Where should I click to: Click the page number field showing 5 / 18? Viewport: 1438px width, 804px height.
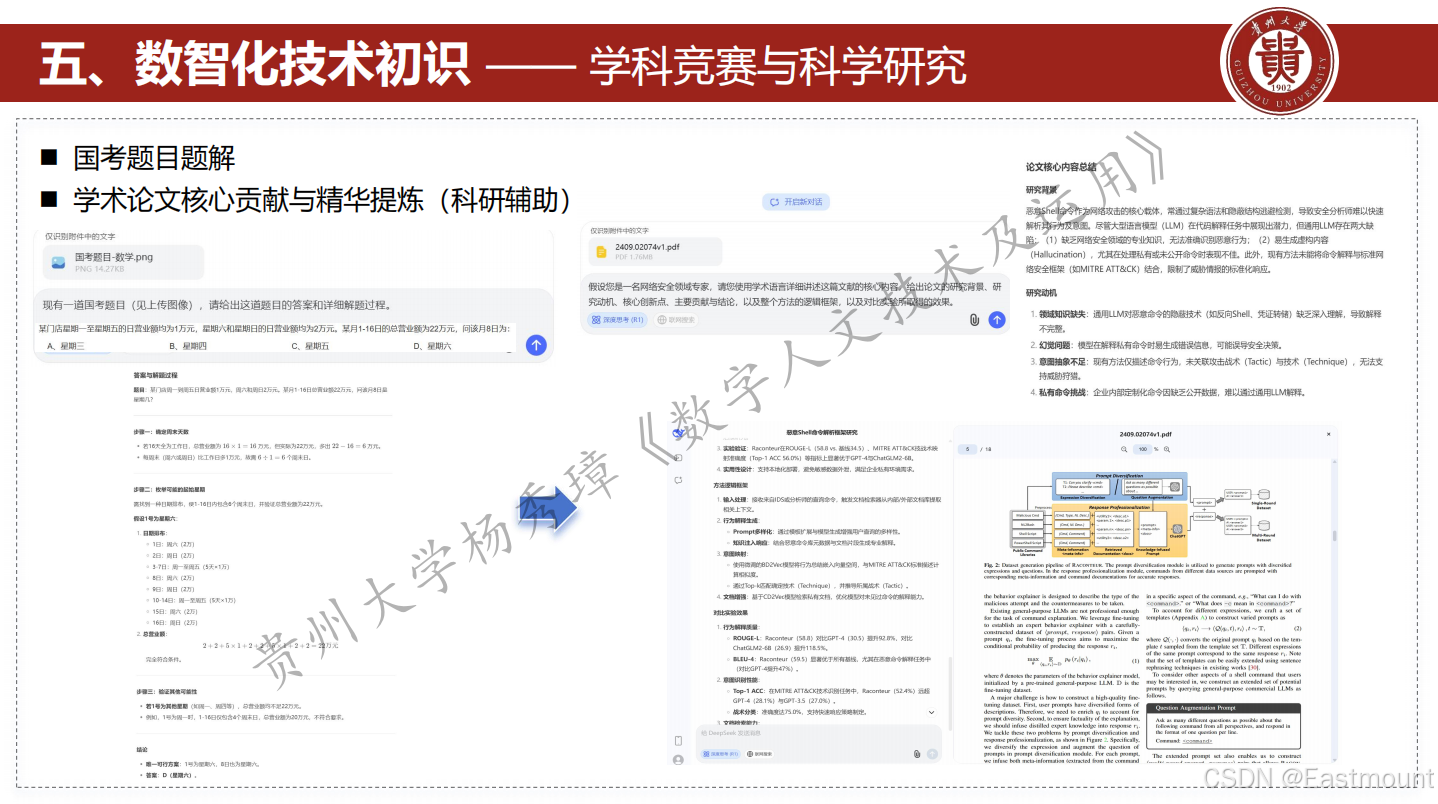[967, 449]
